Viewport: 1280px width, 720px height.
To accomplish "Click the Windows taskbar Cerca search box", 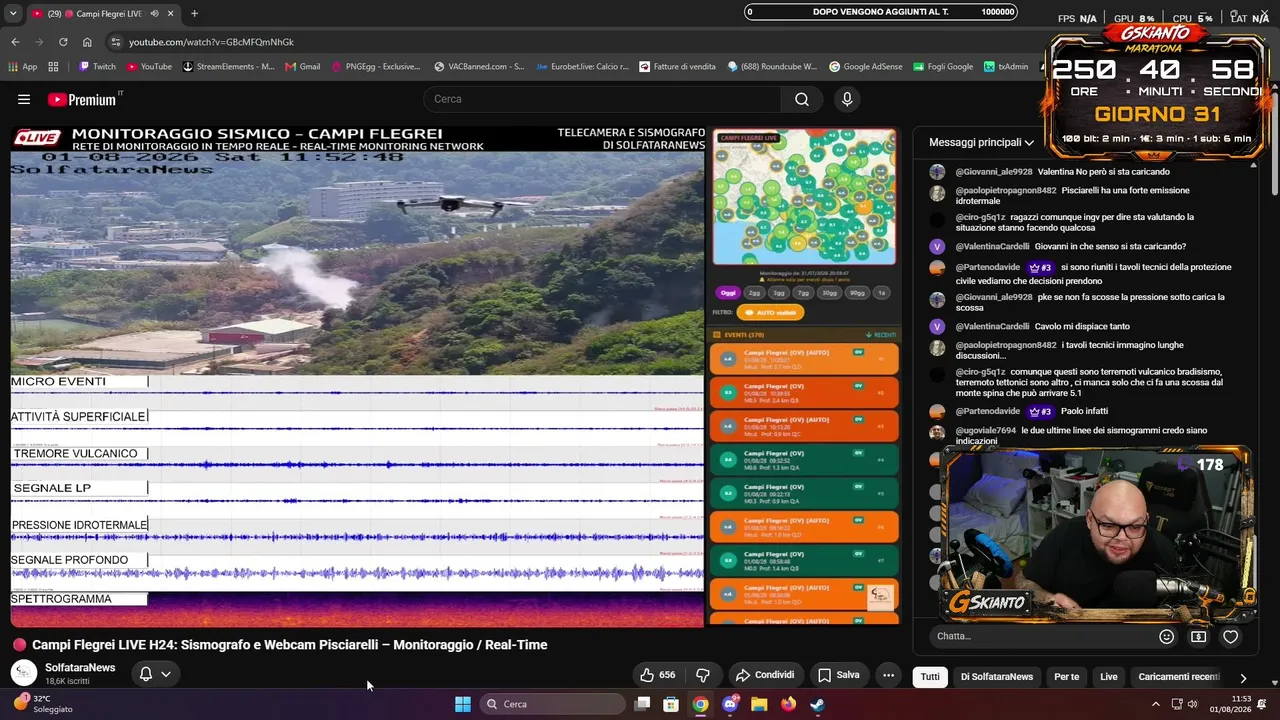I will click(x=554, y=704).
